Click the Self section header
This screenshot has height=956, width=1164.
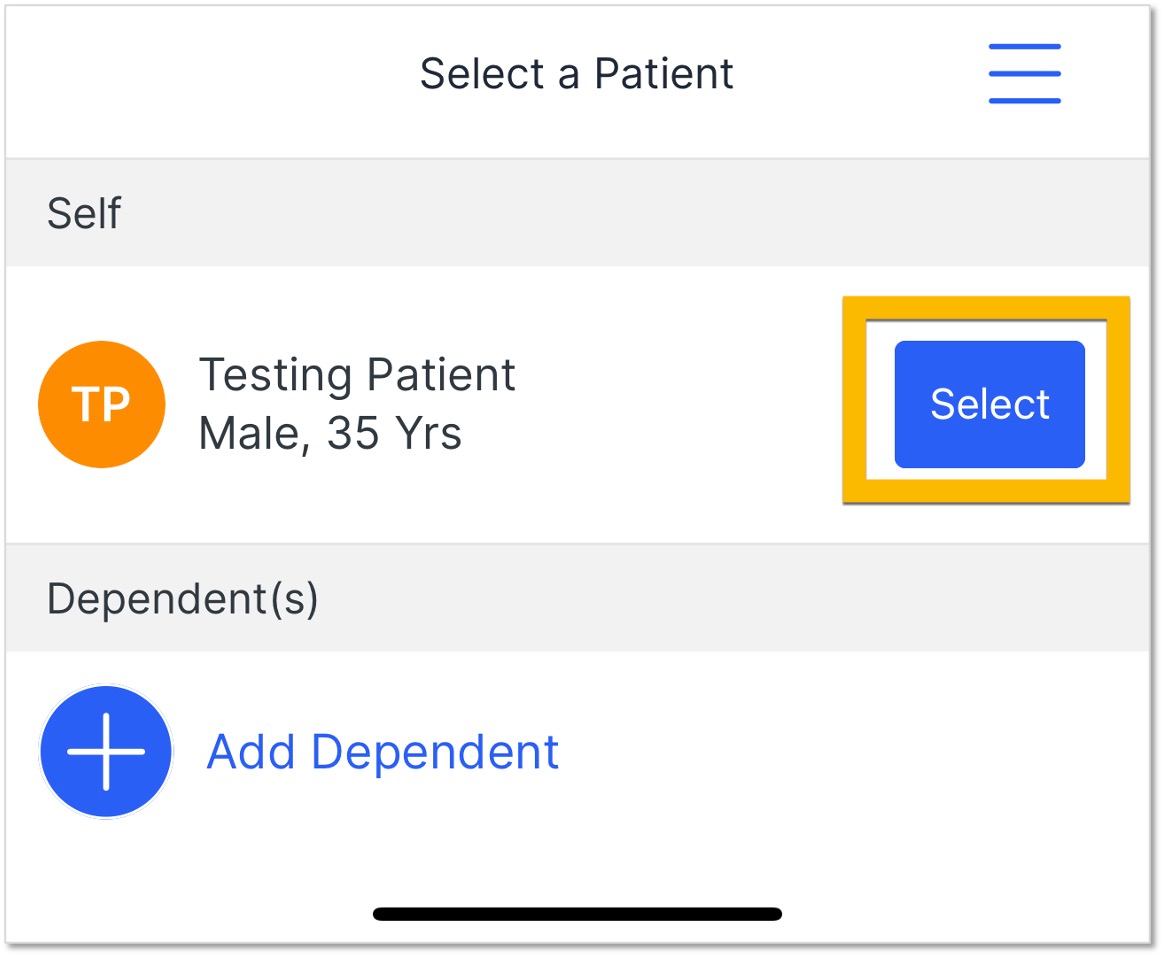pyautogui.click(x=84, y=212)
